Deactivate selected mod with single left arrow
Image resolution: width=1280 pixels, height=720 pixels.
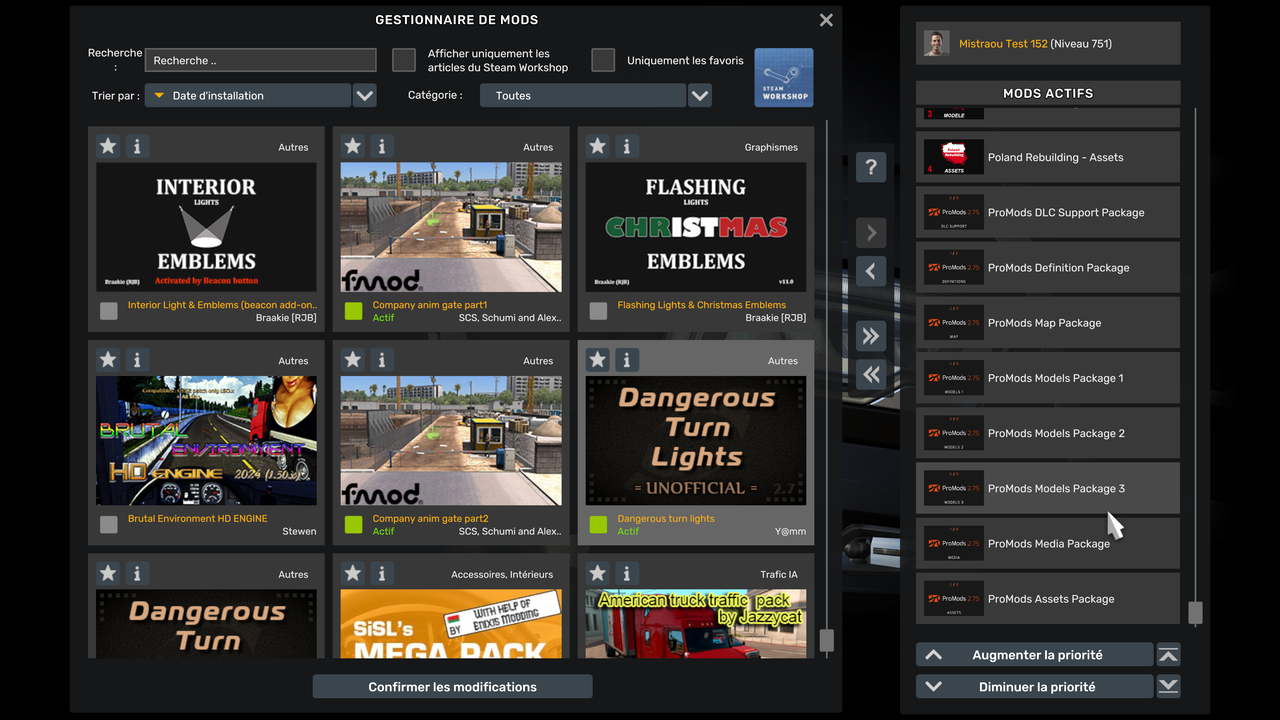[871, 271]
